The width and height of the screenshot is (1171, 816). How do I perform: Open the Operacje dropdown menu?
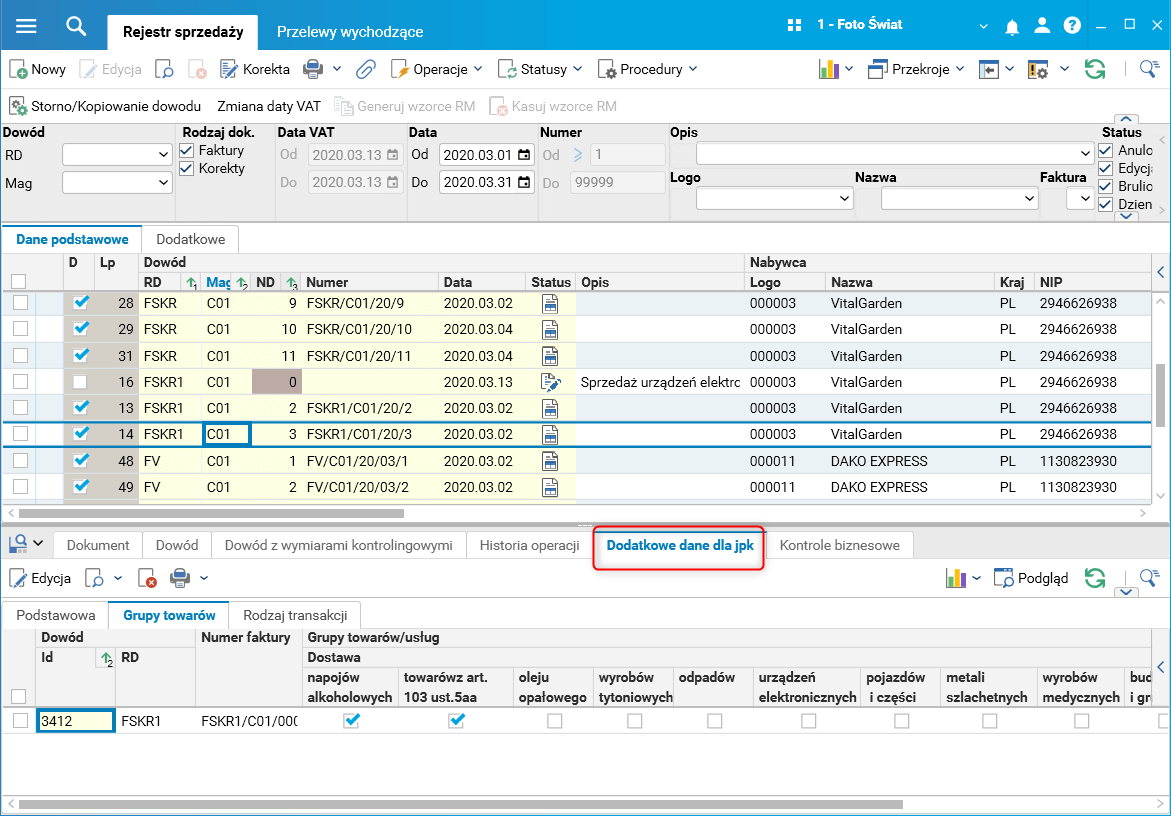coord(436,69)
